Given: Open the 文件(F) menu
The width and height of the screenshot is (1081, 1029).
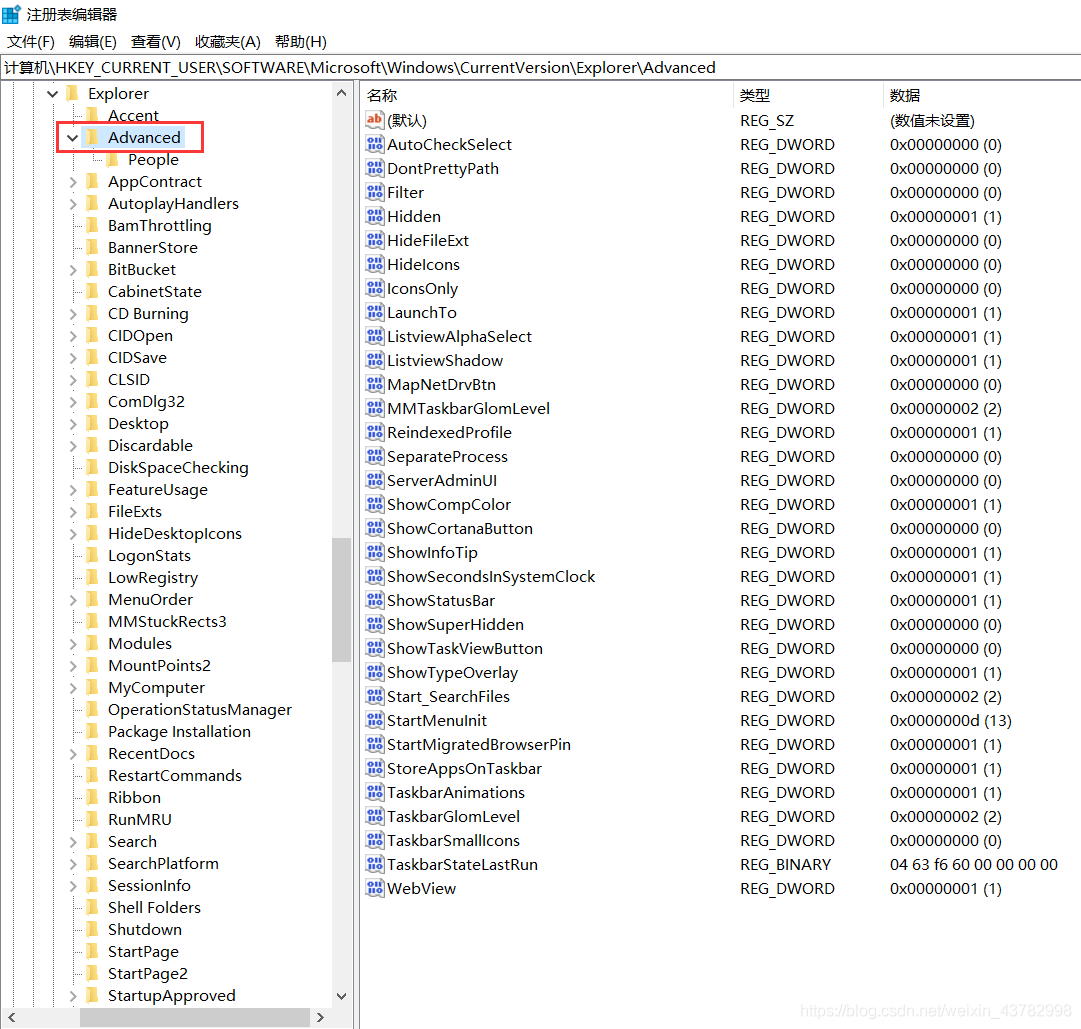Looking at the screenshot, I should tap(30, 42).
